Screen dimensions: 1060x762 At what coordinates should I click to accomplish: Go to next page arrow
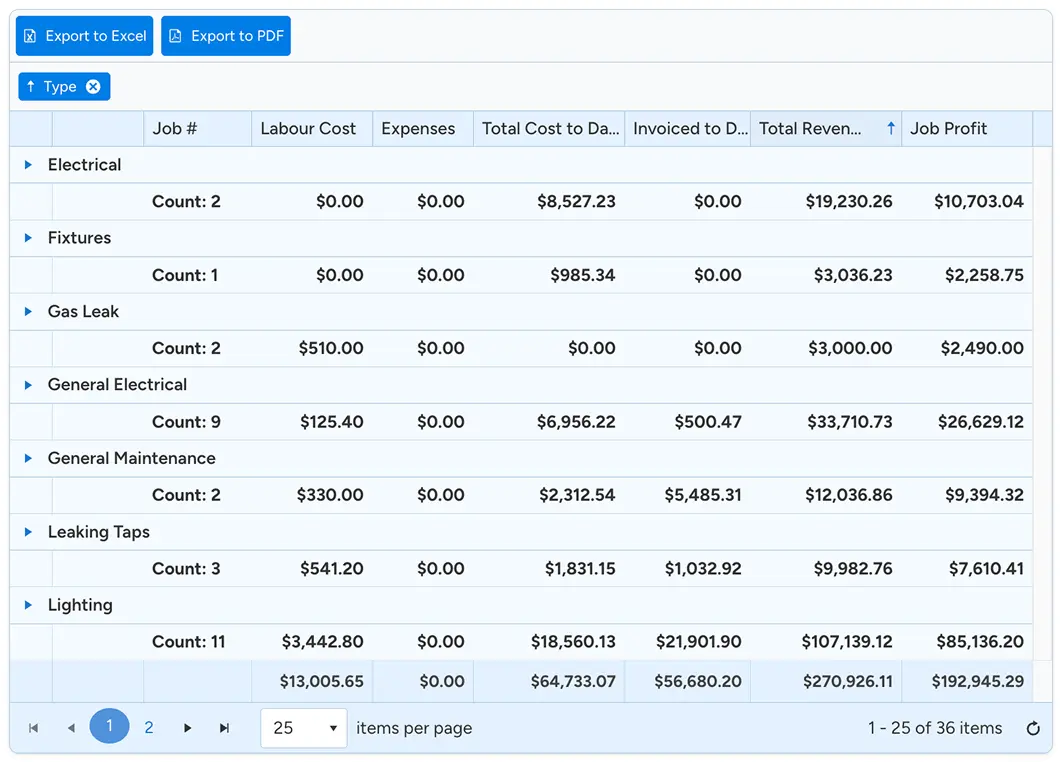(187, 728)
